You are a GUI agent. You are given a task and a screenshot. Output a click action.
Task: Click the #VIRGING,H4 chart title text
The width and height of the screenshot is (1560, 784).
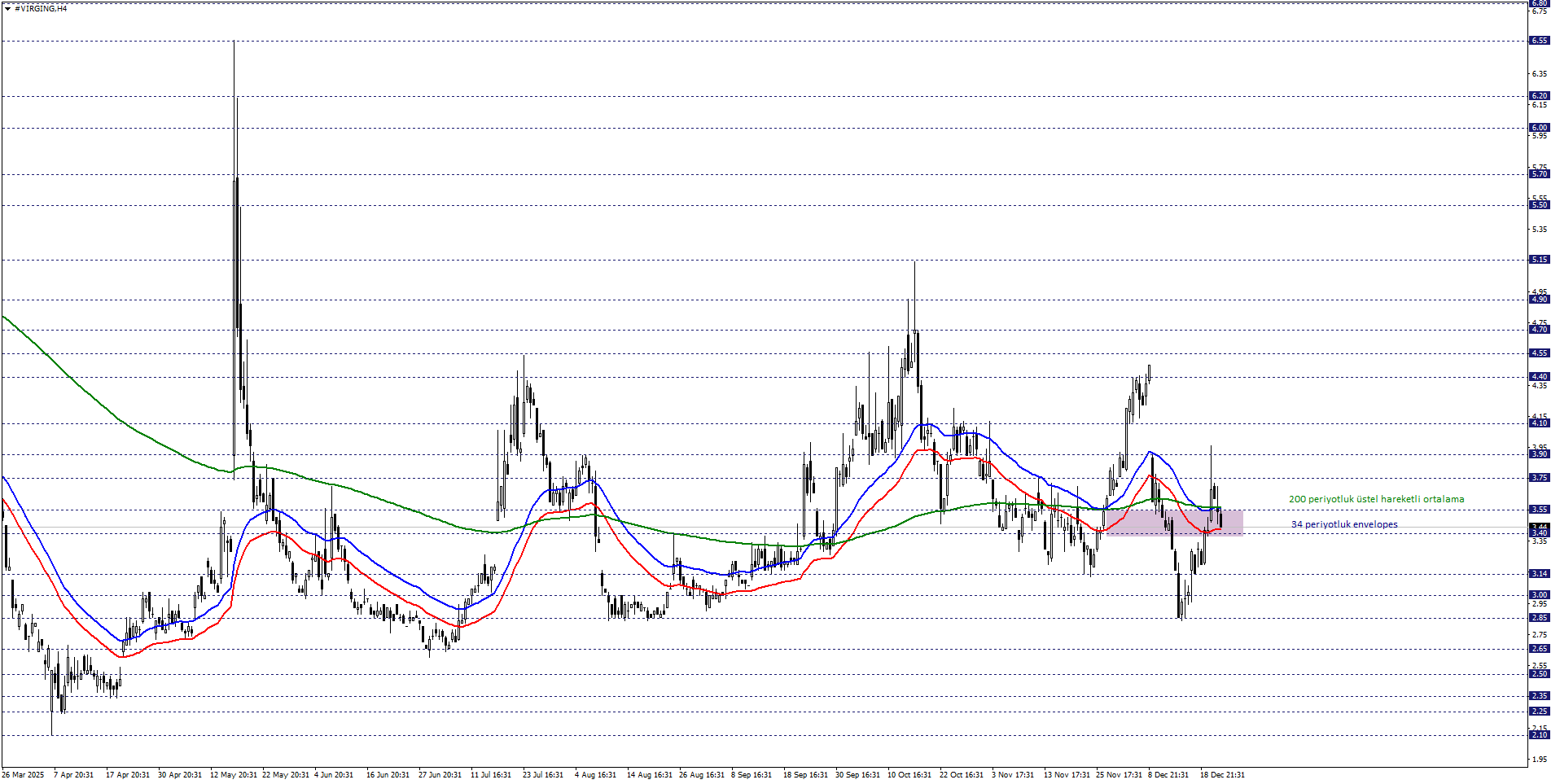tap(41, 8)
